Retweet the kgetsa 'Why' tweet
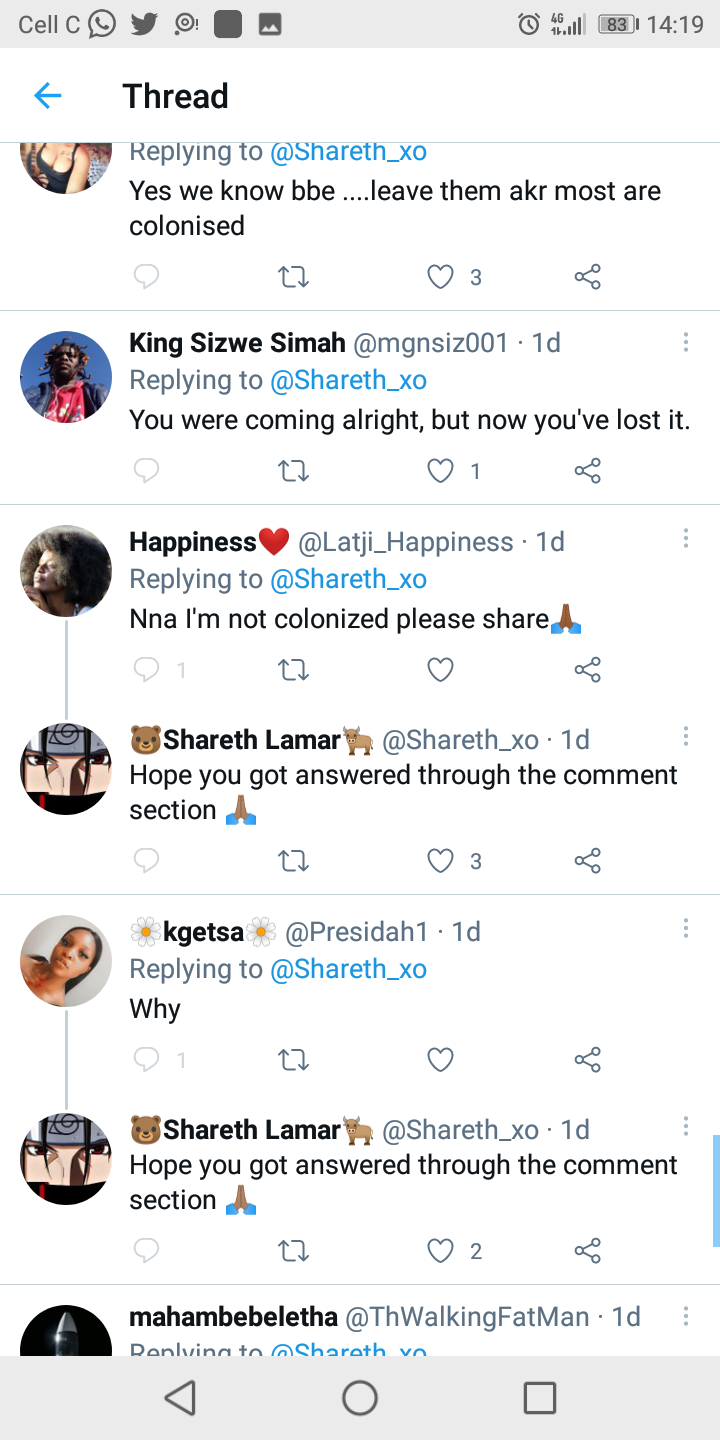Viewport: 720px width, 1440px height. (293, 1059)
